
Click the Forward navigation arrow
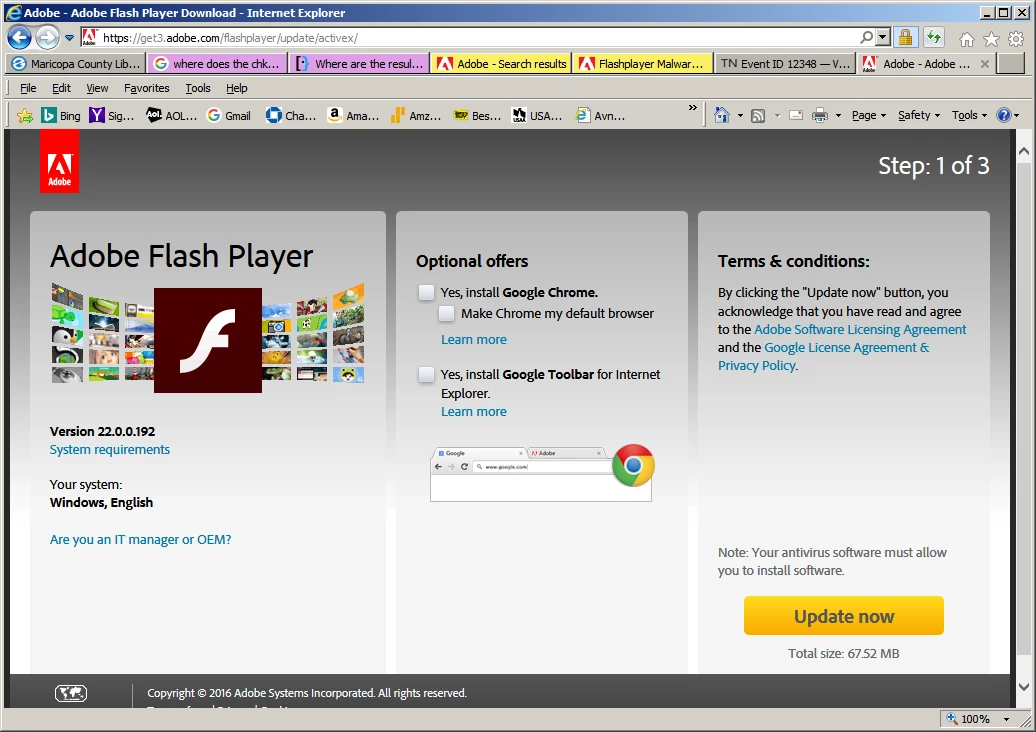[x=47, y=38]
